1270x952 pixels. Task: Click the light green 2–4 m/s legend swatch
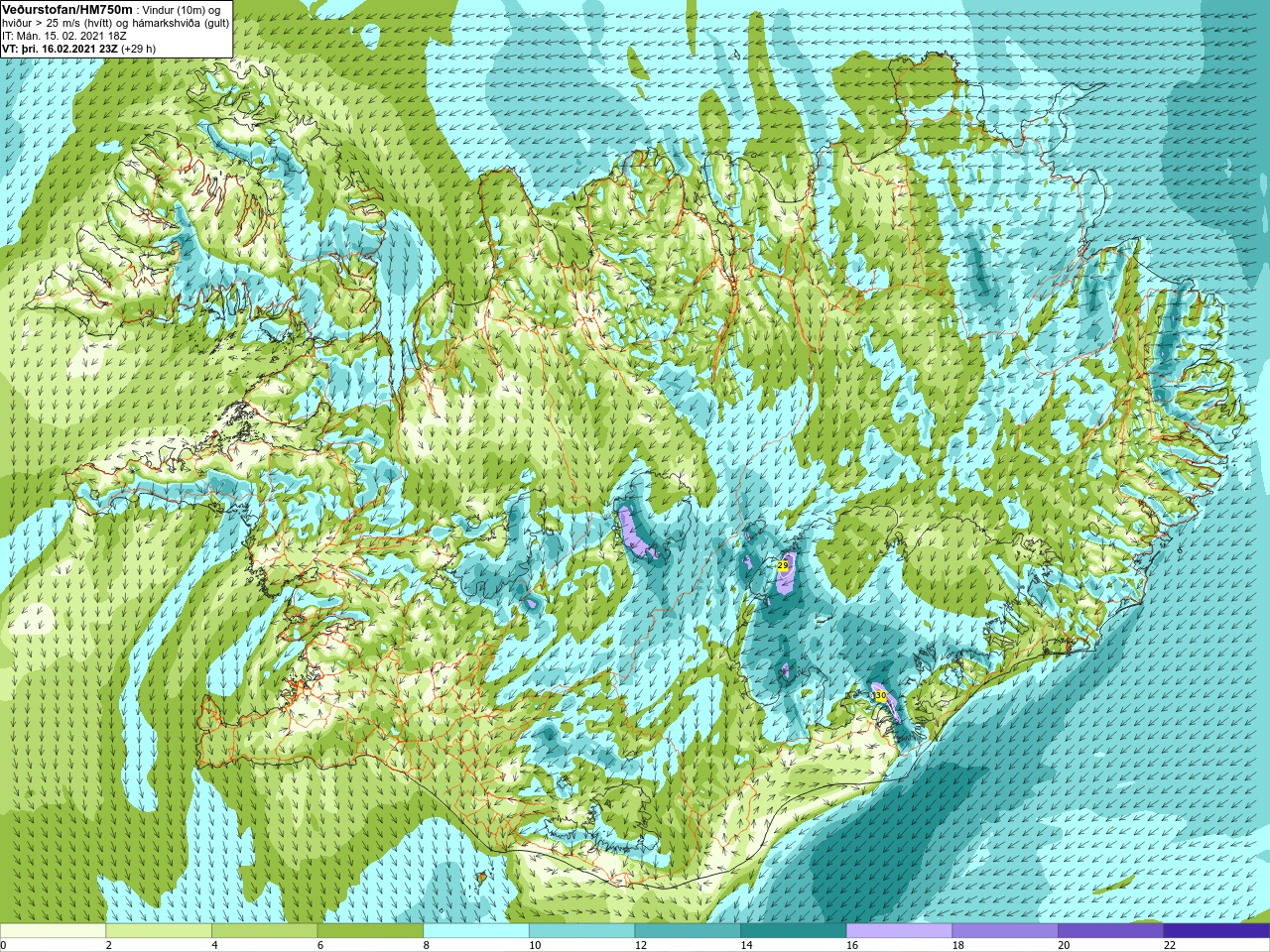[x=159, y=931]
